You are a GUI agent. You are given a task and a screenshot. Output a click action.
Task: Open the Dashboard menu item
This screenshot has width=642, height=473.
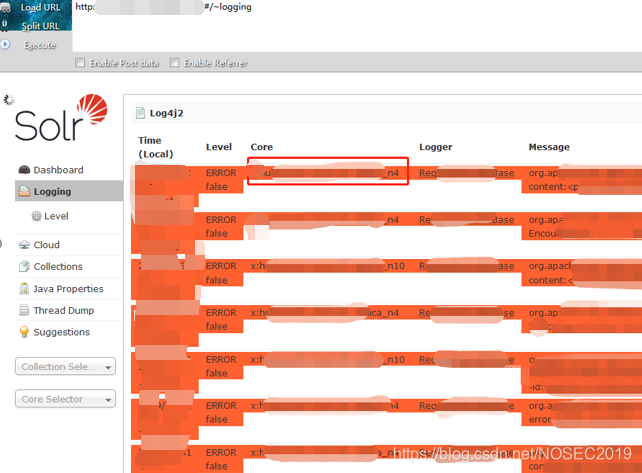pos(58,170)
